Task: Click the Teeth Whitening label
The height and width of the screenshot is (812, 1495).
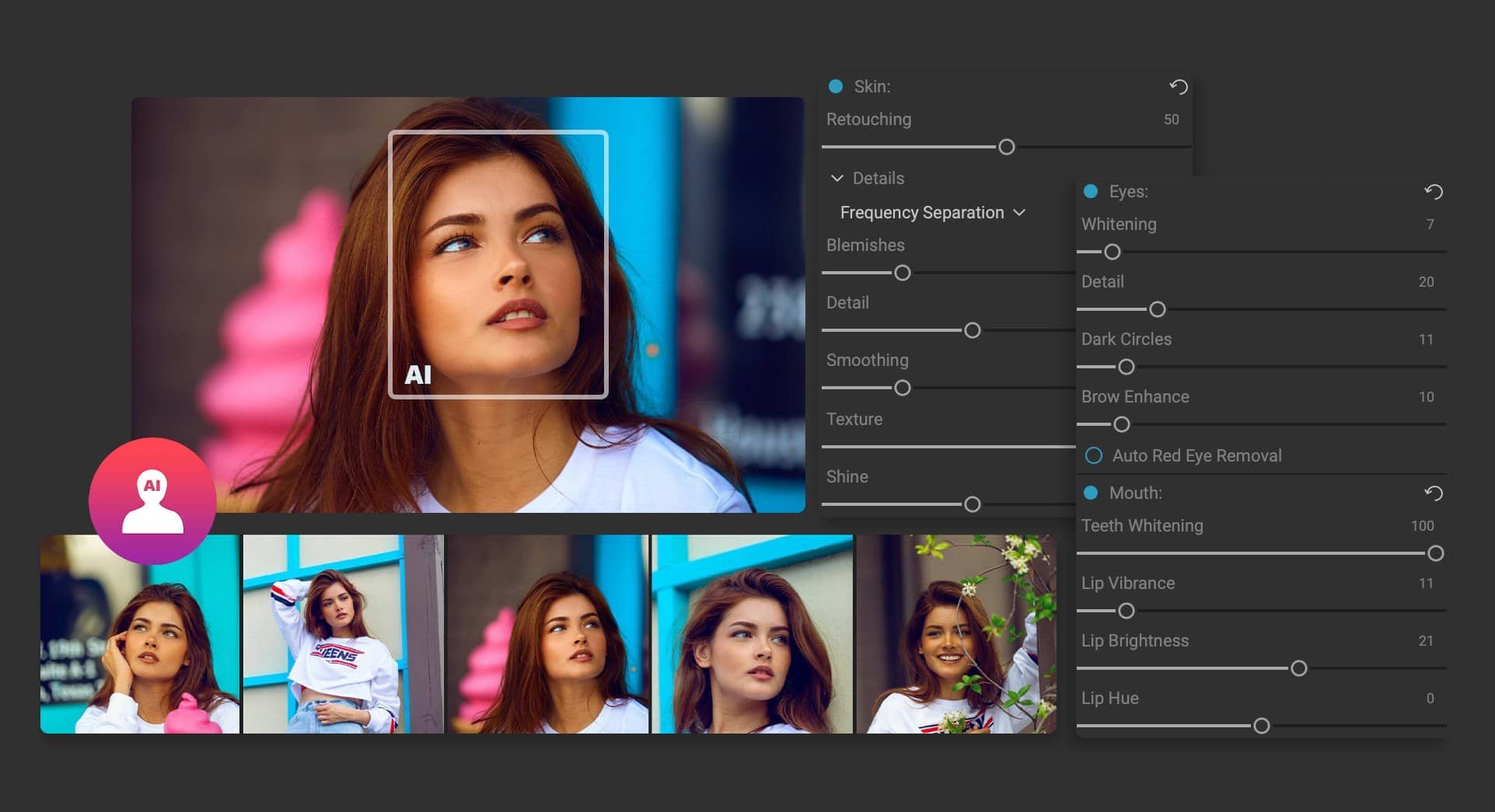Action: tap(1142, 526)
